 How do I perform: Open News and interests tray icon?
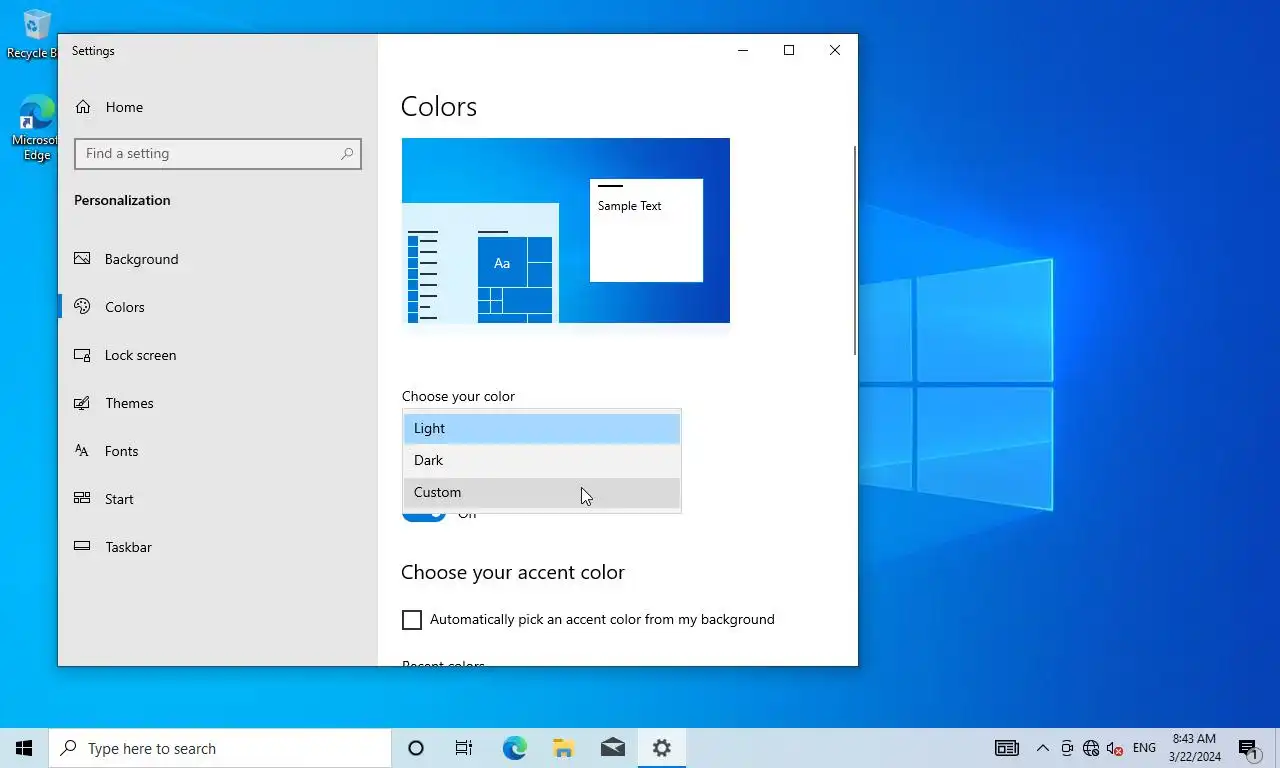point(1006,748)
